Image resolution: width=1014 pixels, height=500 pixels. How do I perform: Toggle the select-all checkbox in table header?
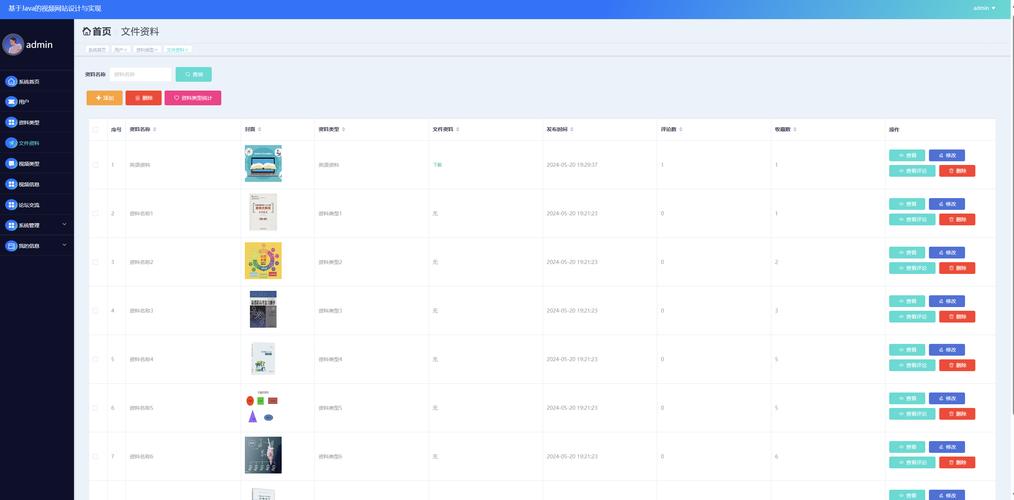(x=96, y=129)
